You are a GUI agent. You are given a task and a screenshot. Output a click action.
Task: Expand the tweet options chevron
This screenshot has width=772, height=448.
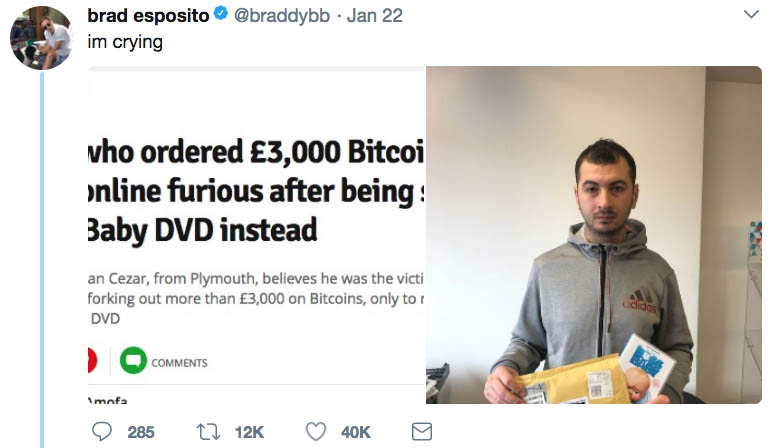752,15
